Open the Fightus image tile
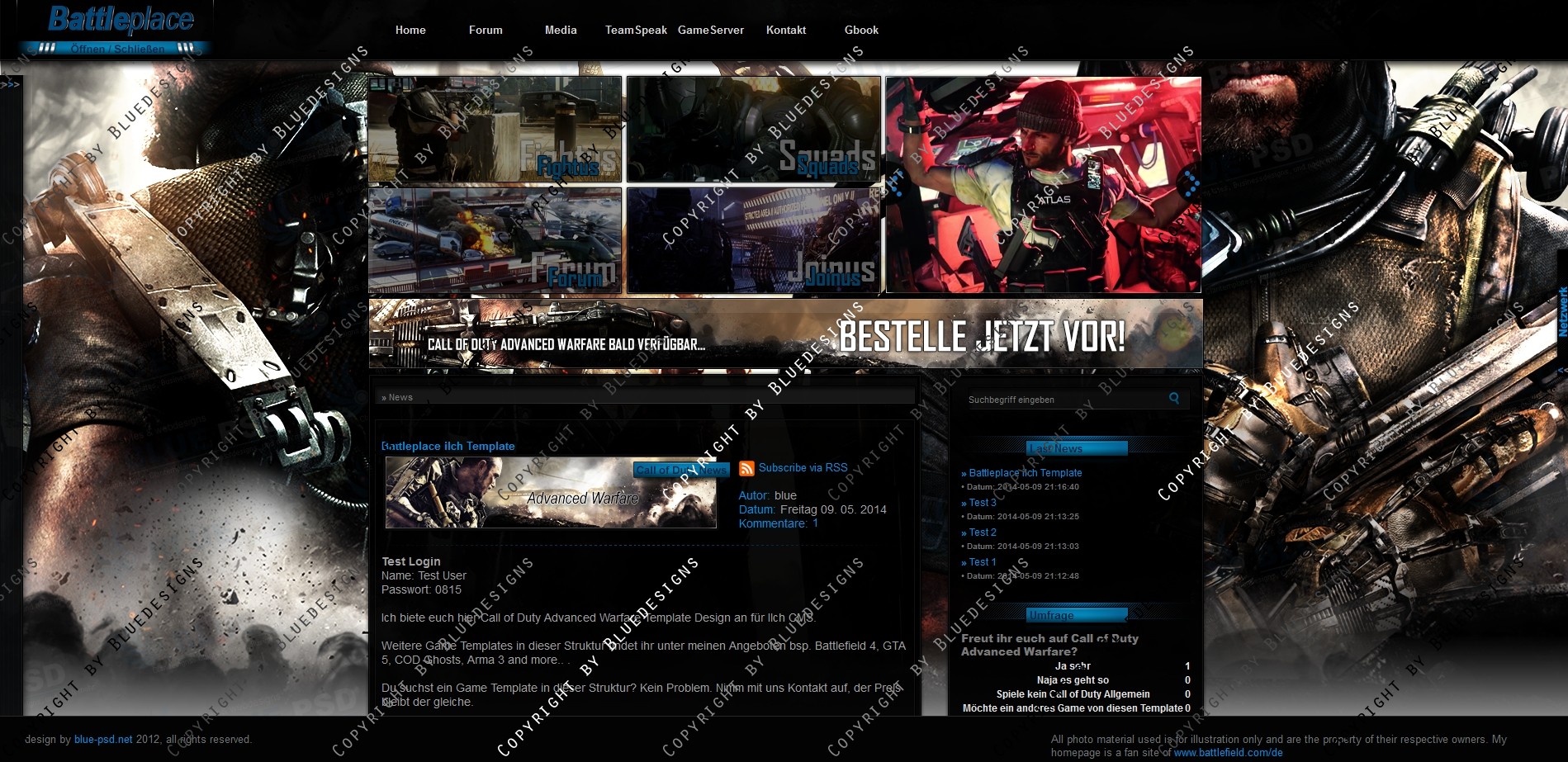The width and height of the screenshot is (1568, 762). tap(495, 129)
